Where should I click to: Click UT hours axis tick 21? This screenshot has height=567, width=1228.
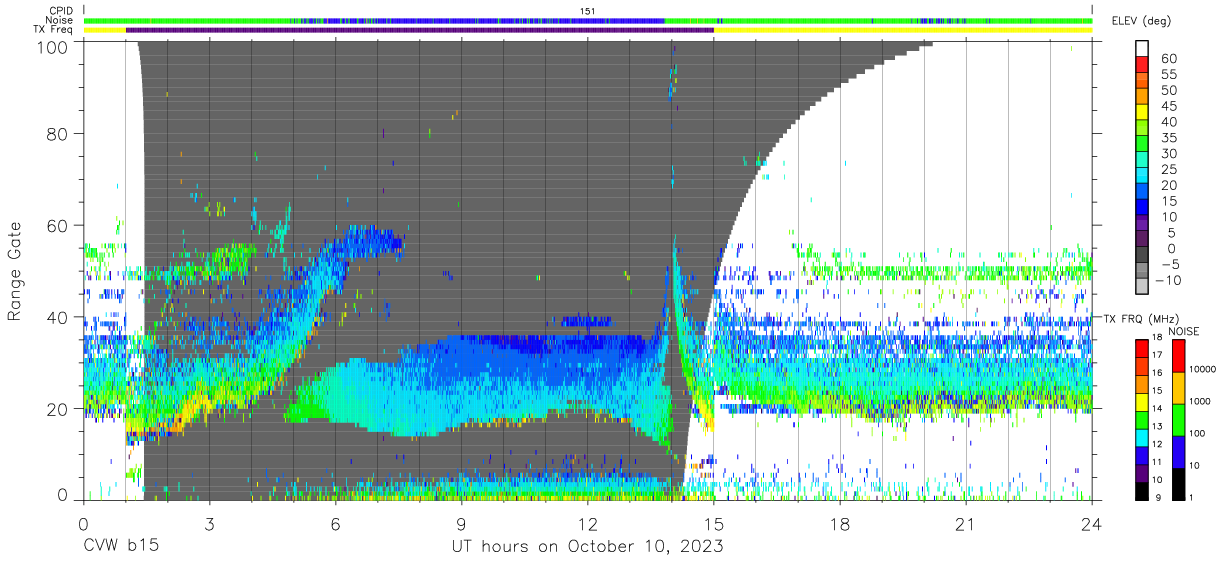pyautogui.click(x=966, y=524)
